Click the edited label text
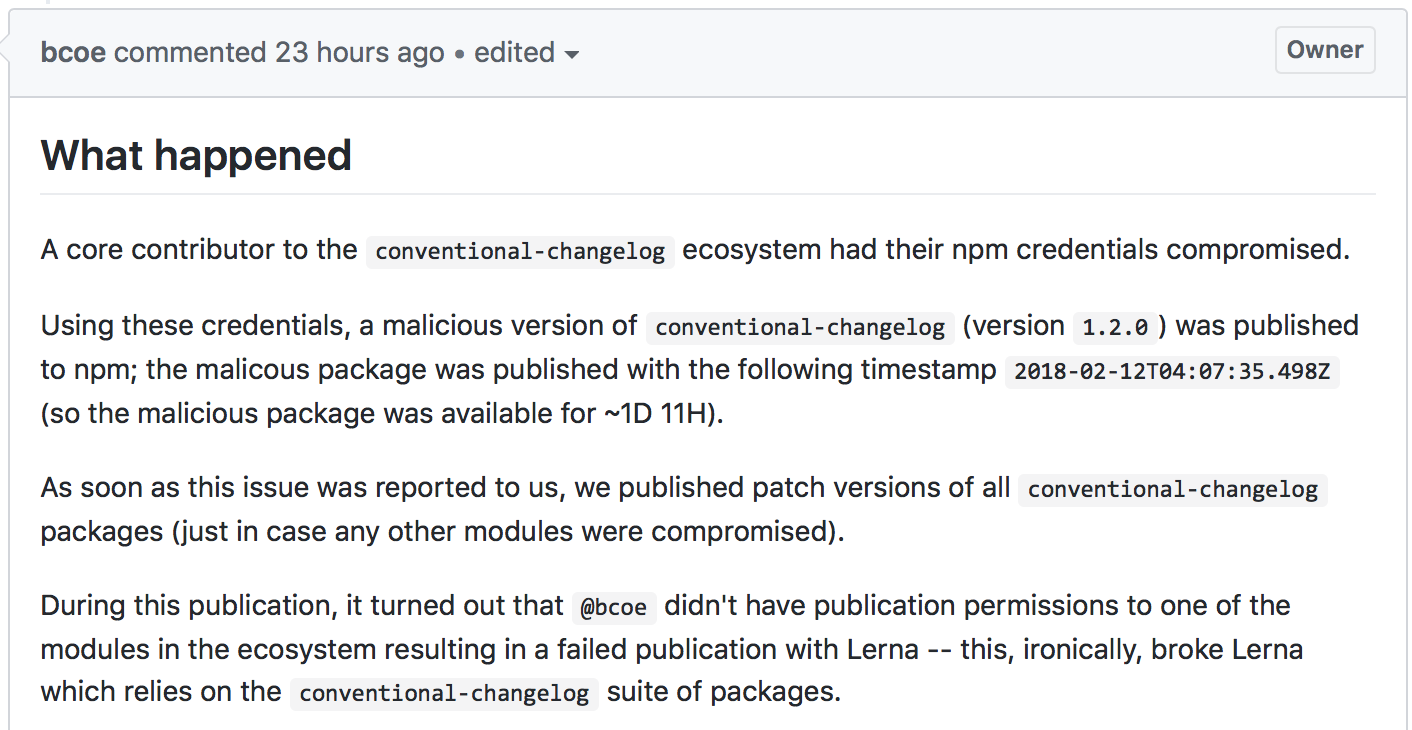 click(x=516, y=52)
